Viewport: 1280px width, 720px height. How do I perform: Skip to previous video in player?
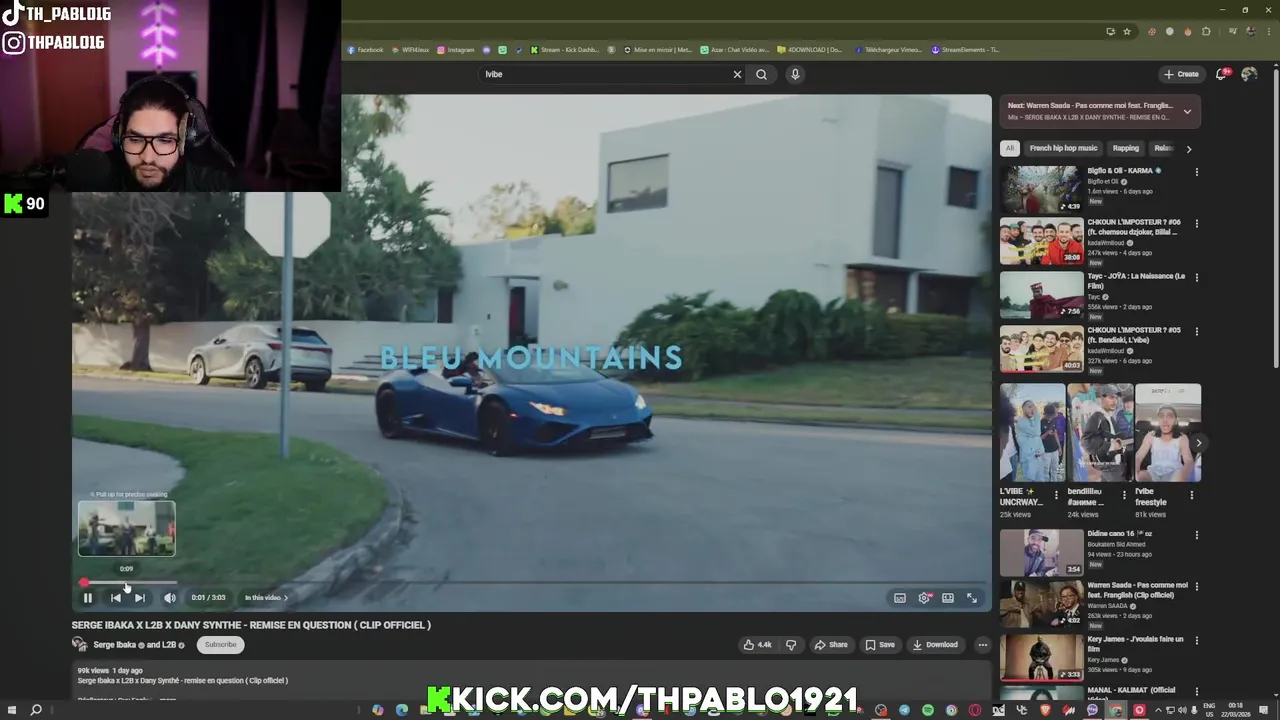tap(115, 598)
